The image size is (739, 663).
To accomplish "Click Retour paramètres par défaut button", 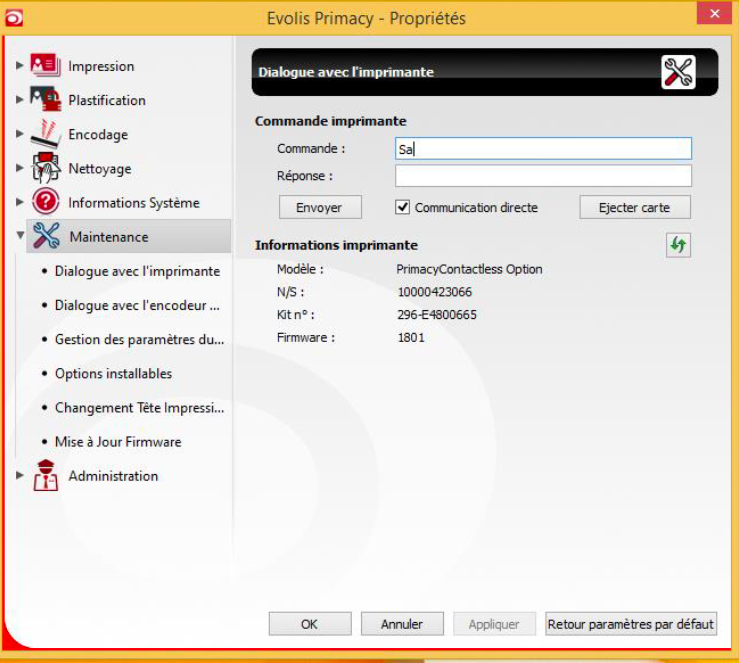I will point(631,624).
